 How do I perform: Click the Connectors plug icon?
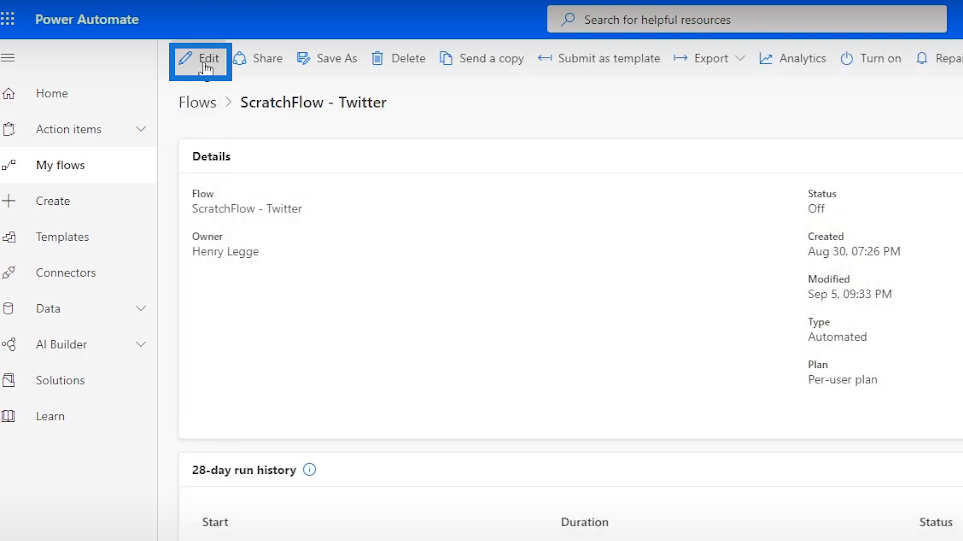[x=9, y=273]
